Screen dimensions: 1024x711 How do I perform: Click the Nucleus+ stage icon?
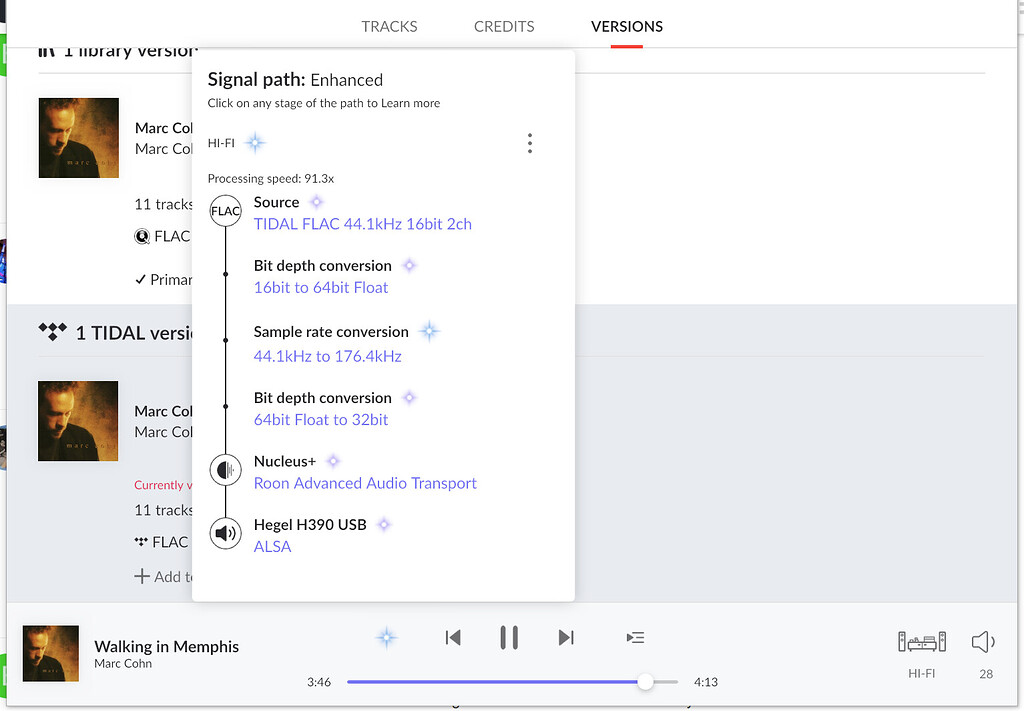pos(226,470)
